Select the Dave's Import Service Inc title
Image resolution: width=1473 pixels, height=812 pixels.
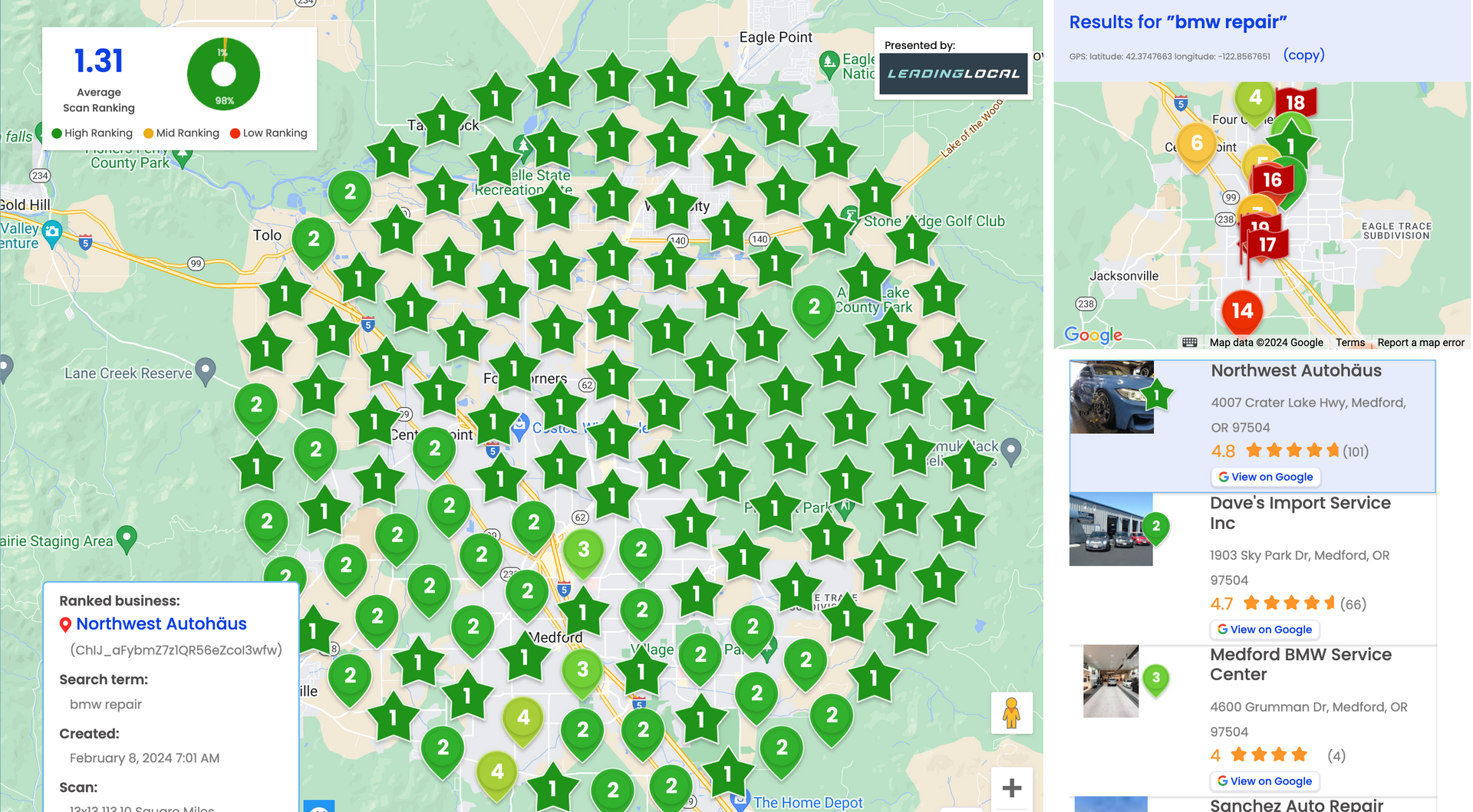pos(1300,513)
